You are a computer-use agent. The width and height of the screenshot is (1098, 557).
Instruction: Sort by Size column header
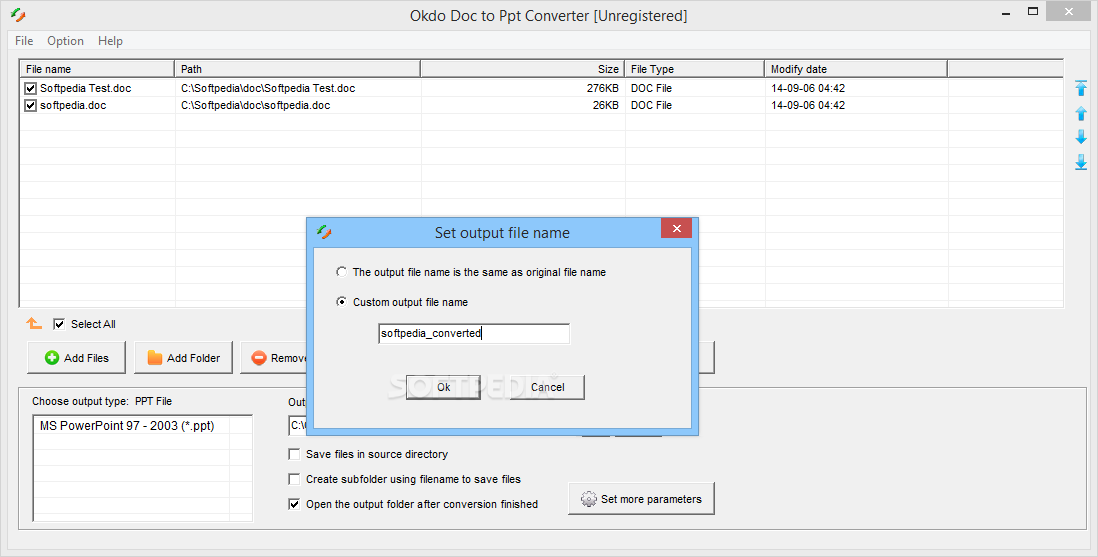coord(522,69)
